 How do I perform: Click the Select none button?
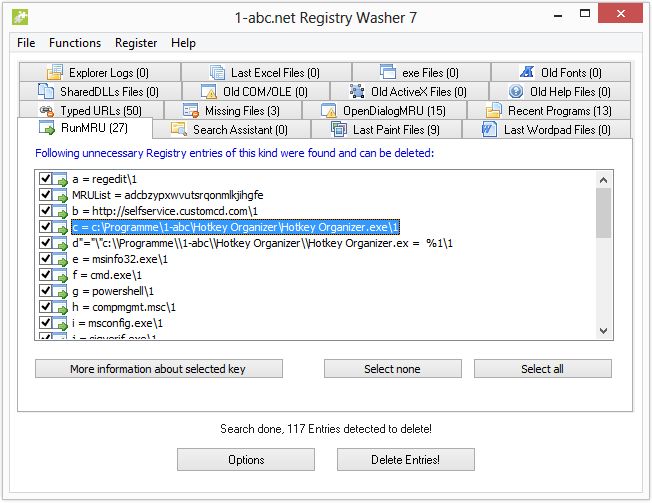(x=392, y=369)
